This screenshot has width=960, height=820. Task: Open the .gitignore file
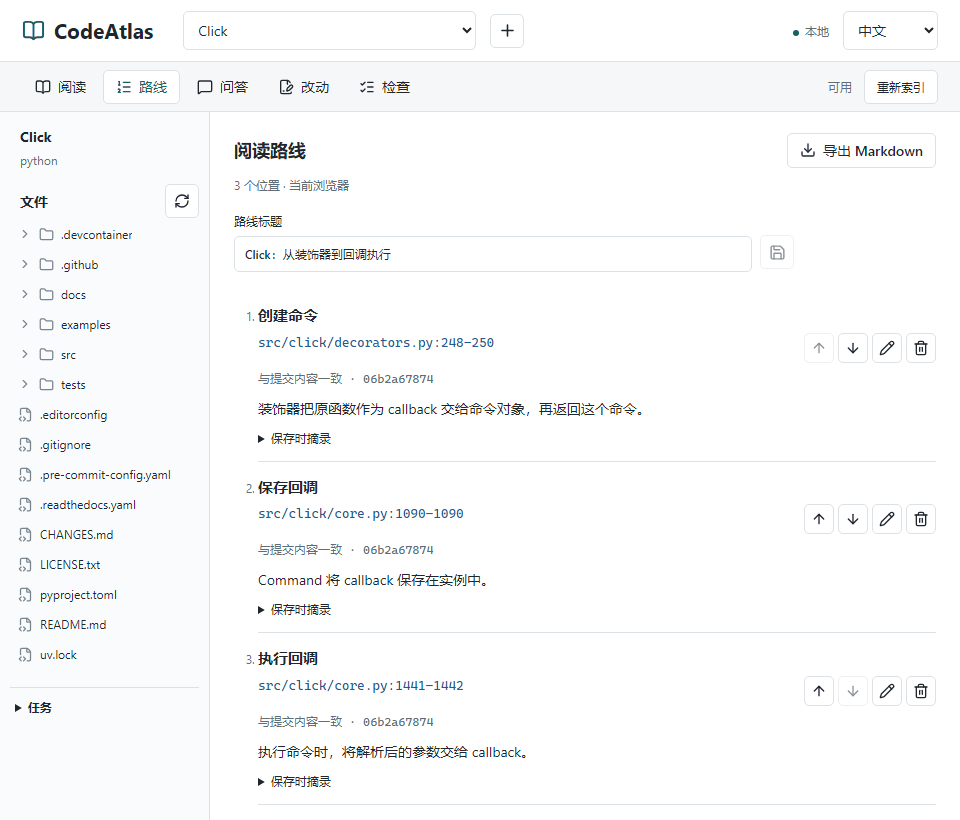tap(66, 445)
